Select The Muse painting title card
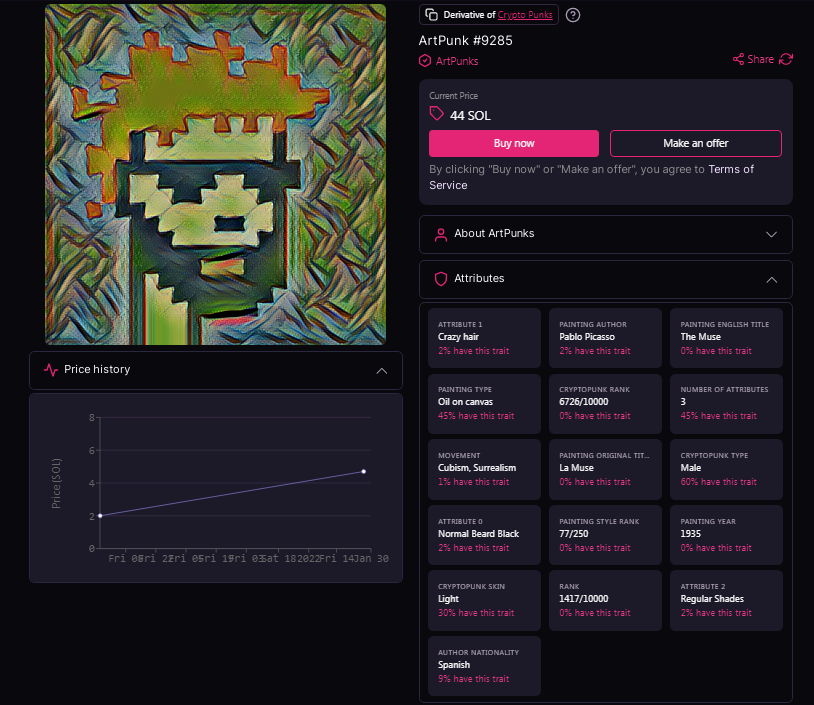 (726, 338)
